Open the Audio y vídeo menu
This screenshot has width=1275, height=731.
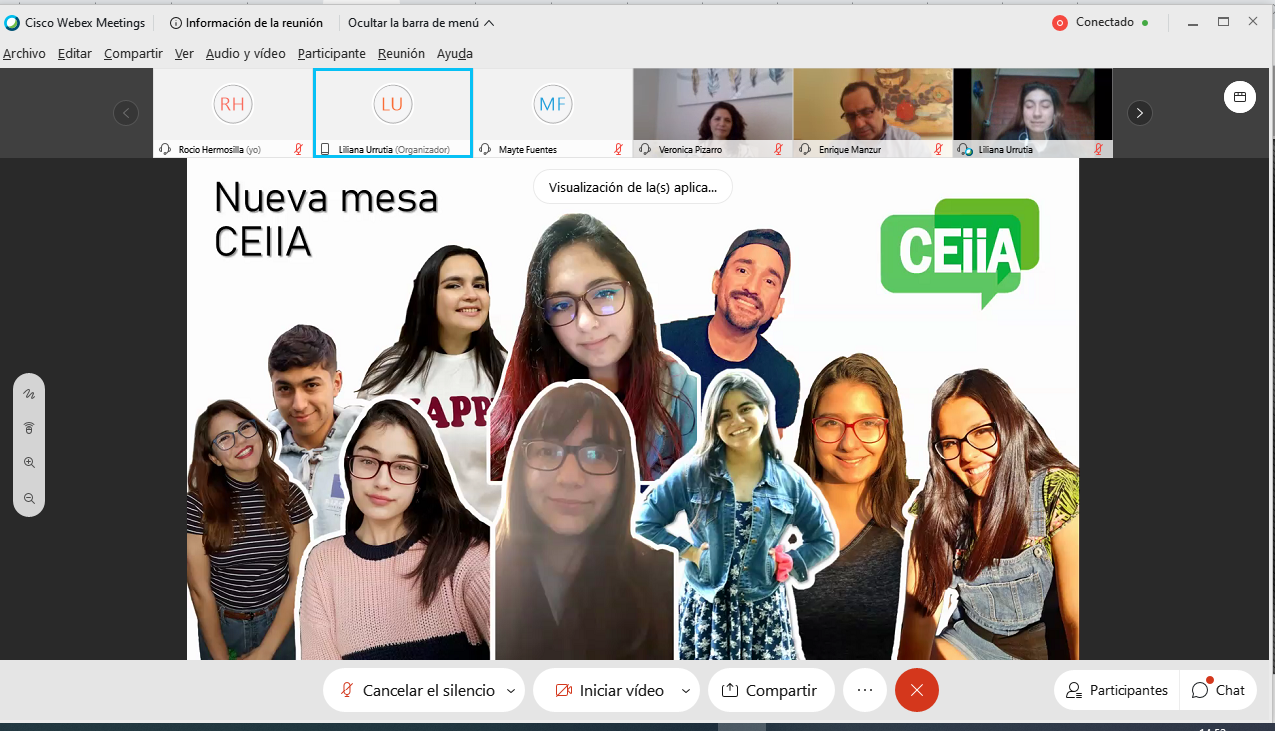coord(245,54)
